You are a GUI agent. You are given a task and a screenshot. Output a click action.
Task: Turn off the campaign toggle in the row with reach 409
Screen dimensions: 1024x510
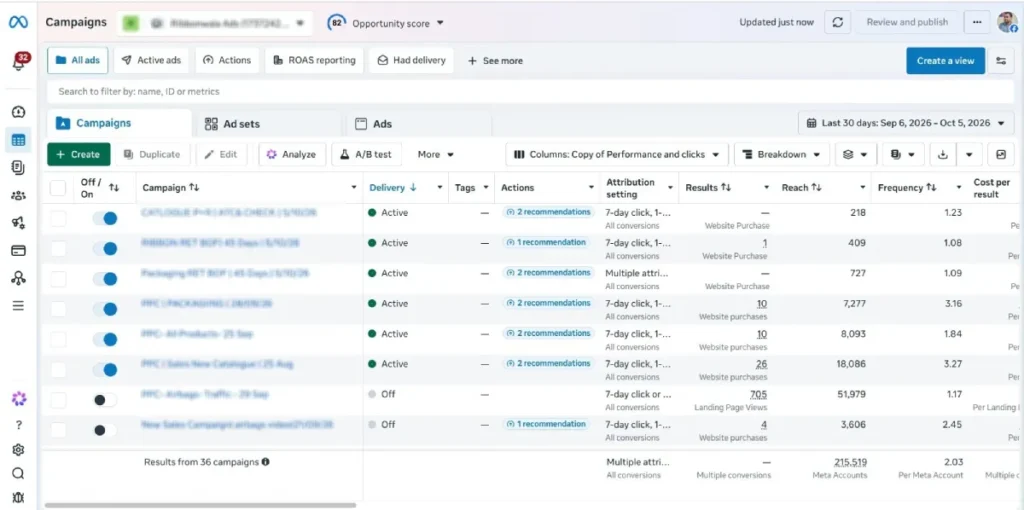click(x=105, y=248)
